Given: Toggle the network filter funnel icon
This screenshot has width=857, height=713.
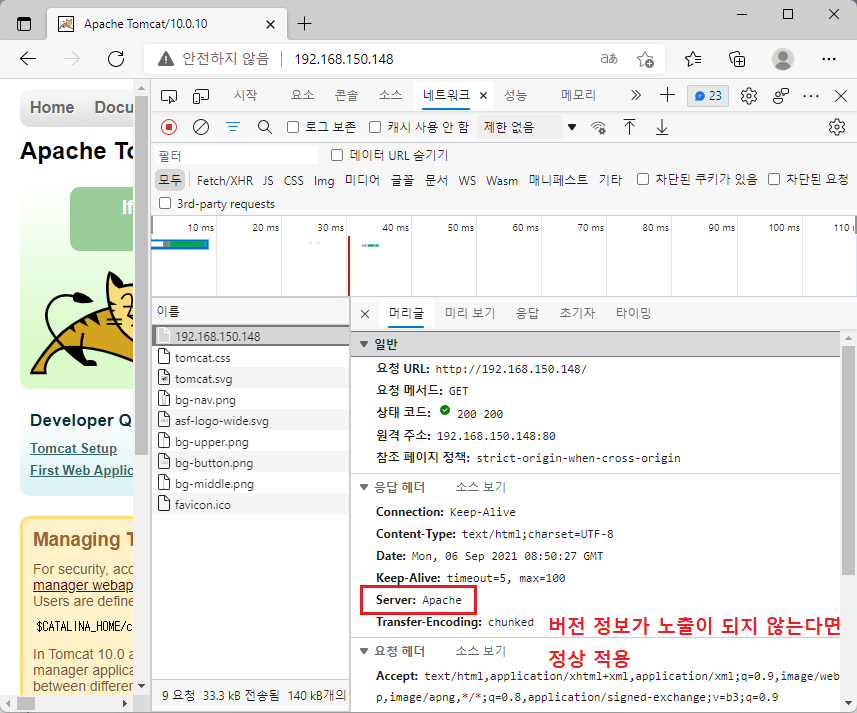Looking at the screenshot, I should (x=233, y=127).
